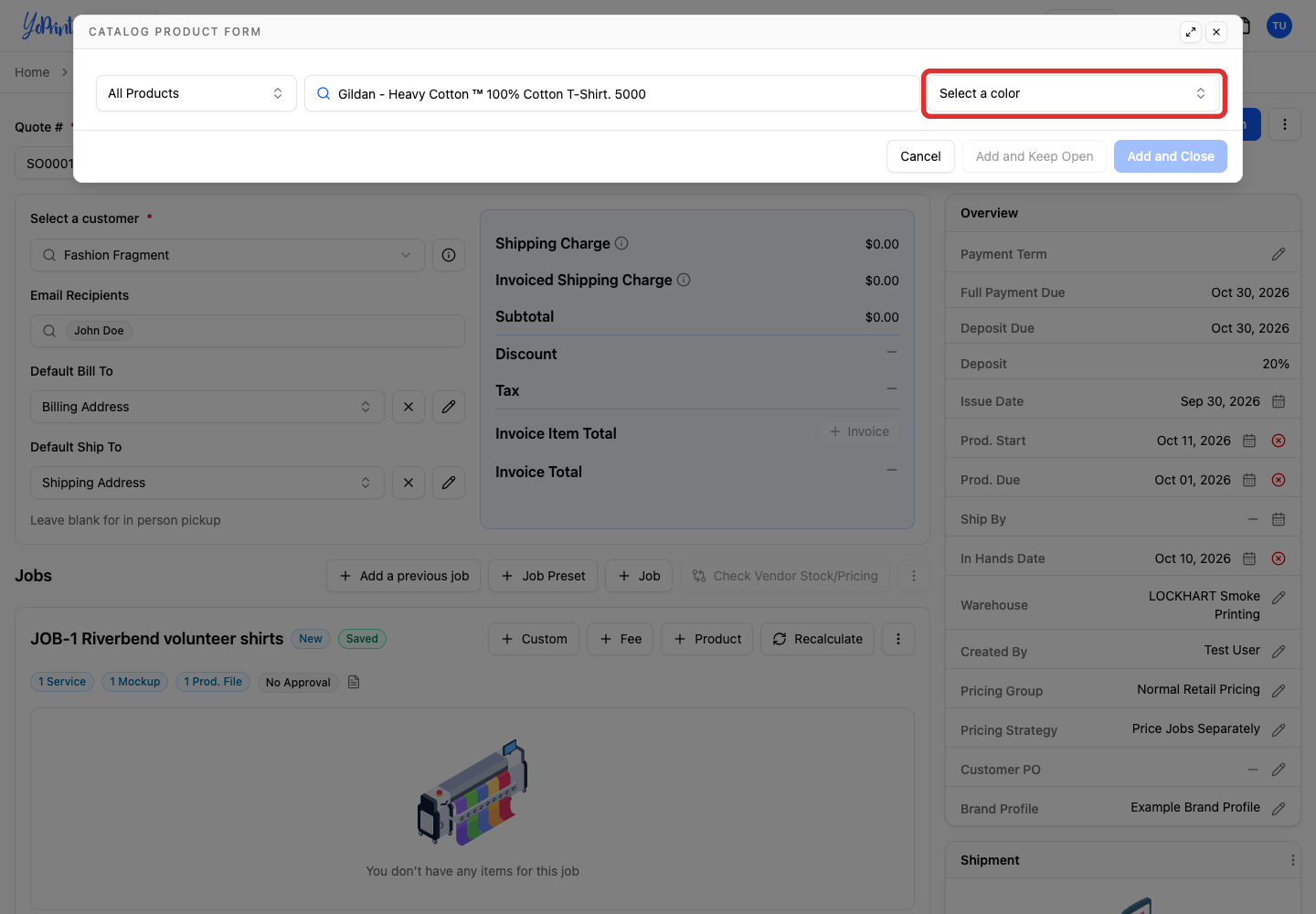Click the Email Recipients field

(x=248, y=331)
